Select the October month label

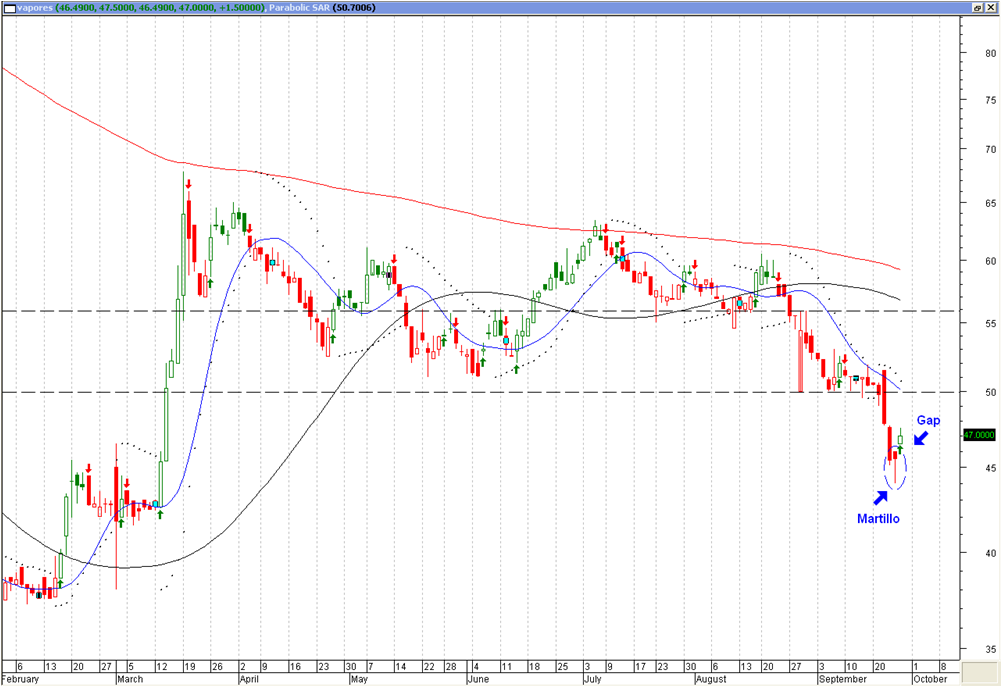click(930, 679)
